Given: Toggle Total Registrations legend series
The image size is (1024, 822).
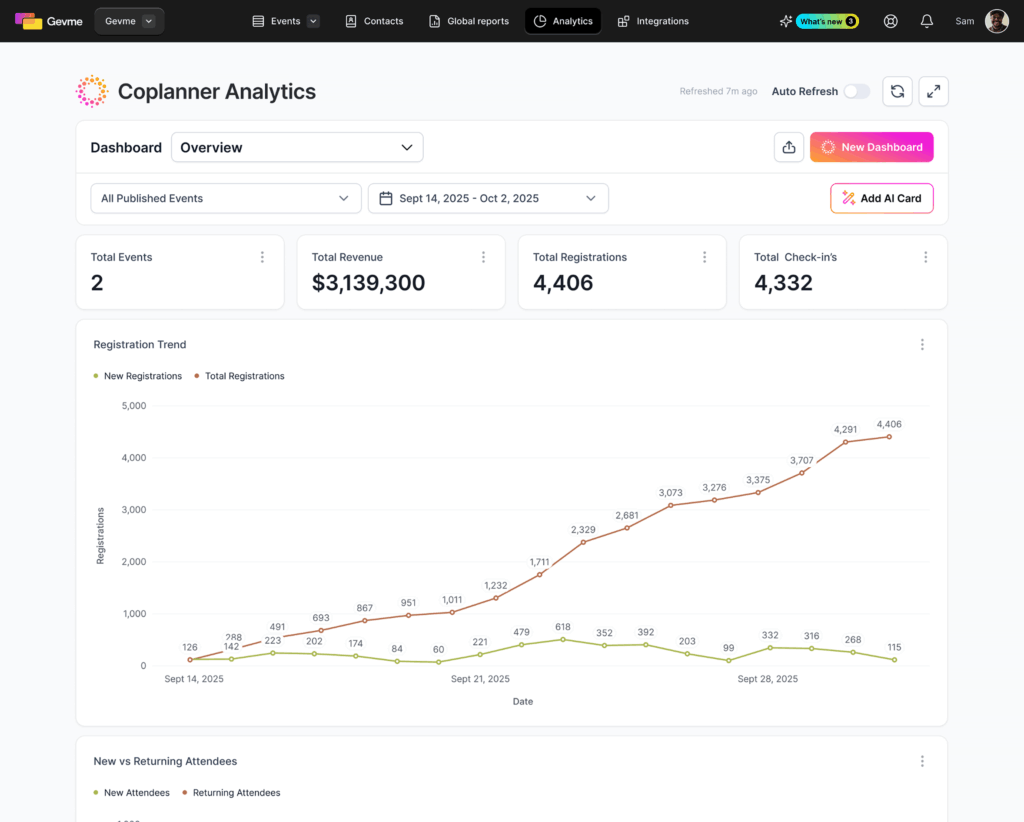Looking at the screenshot, I should [239, 376].
